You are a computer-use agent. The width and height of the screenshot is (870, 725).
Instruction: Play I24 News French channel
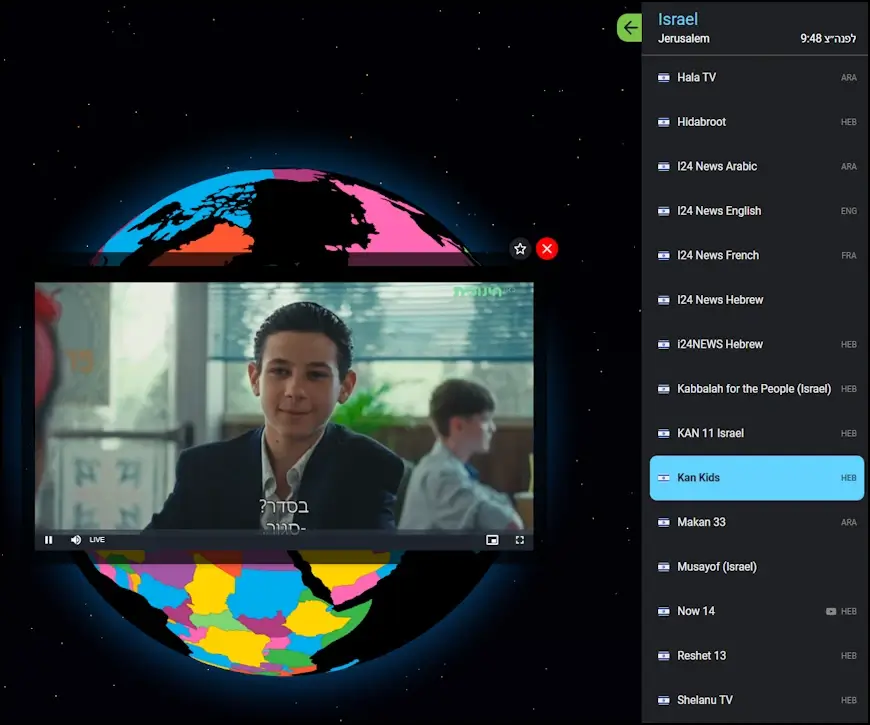pos(718,255)
